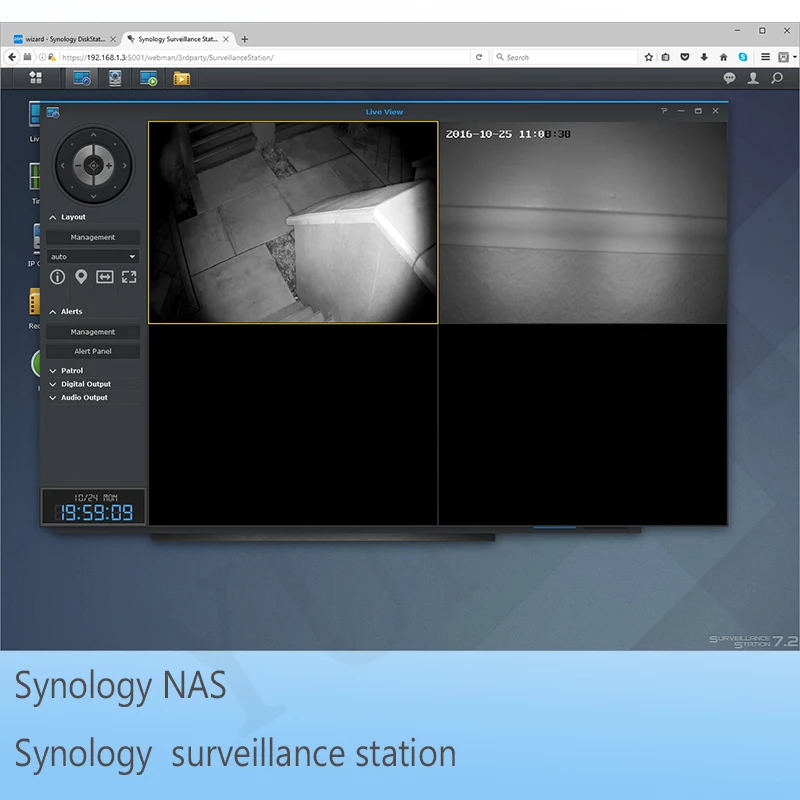The height and width of the screenshot is (800, 800).
Task: Open a new browser tab
Action: point(244,39)
